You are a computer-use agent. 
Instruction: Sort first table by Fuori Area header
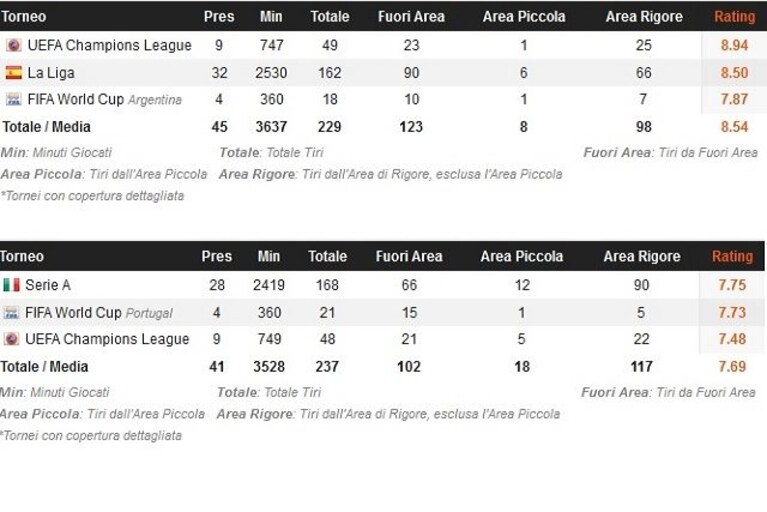point(411,17)
